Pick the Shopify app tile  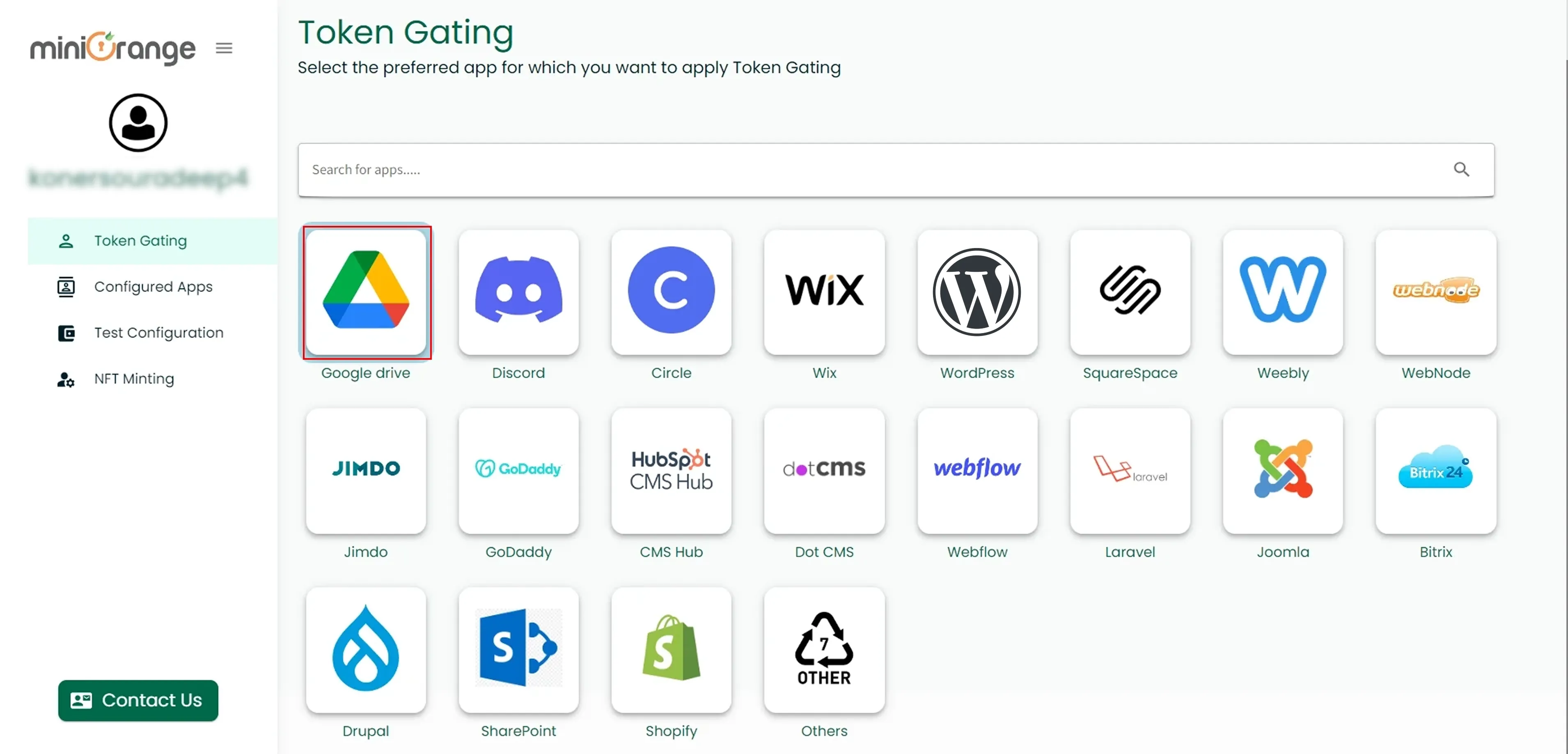672,650
